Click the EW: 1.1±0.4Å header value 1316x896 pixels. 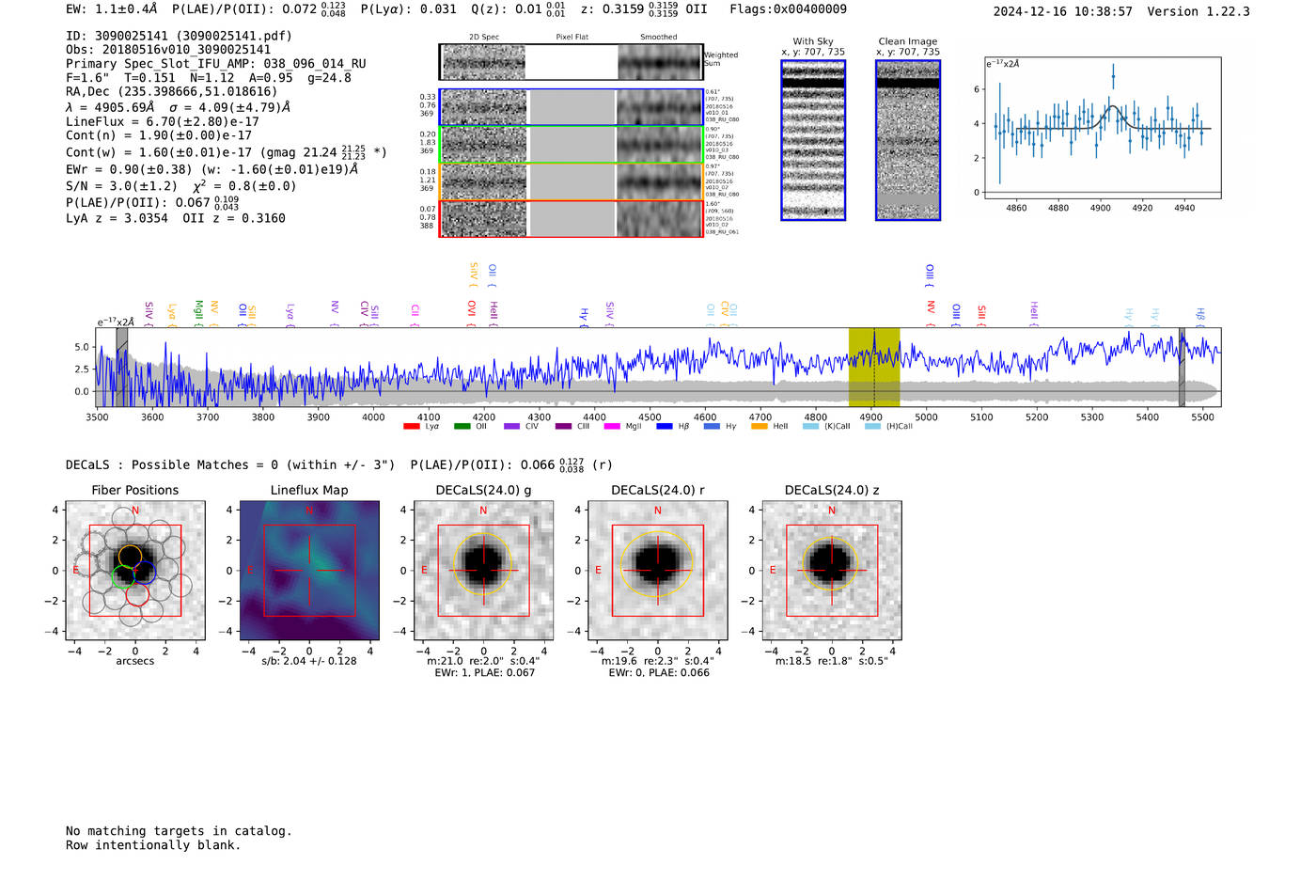pos(112,9)
